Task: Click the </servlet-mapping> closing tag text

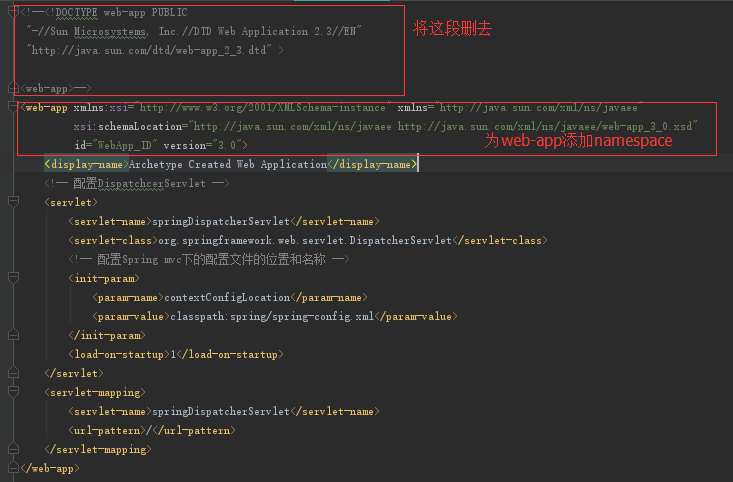Action: pos(98,450)
